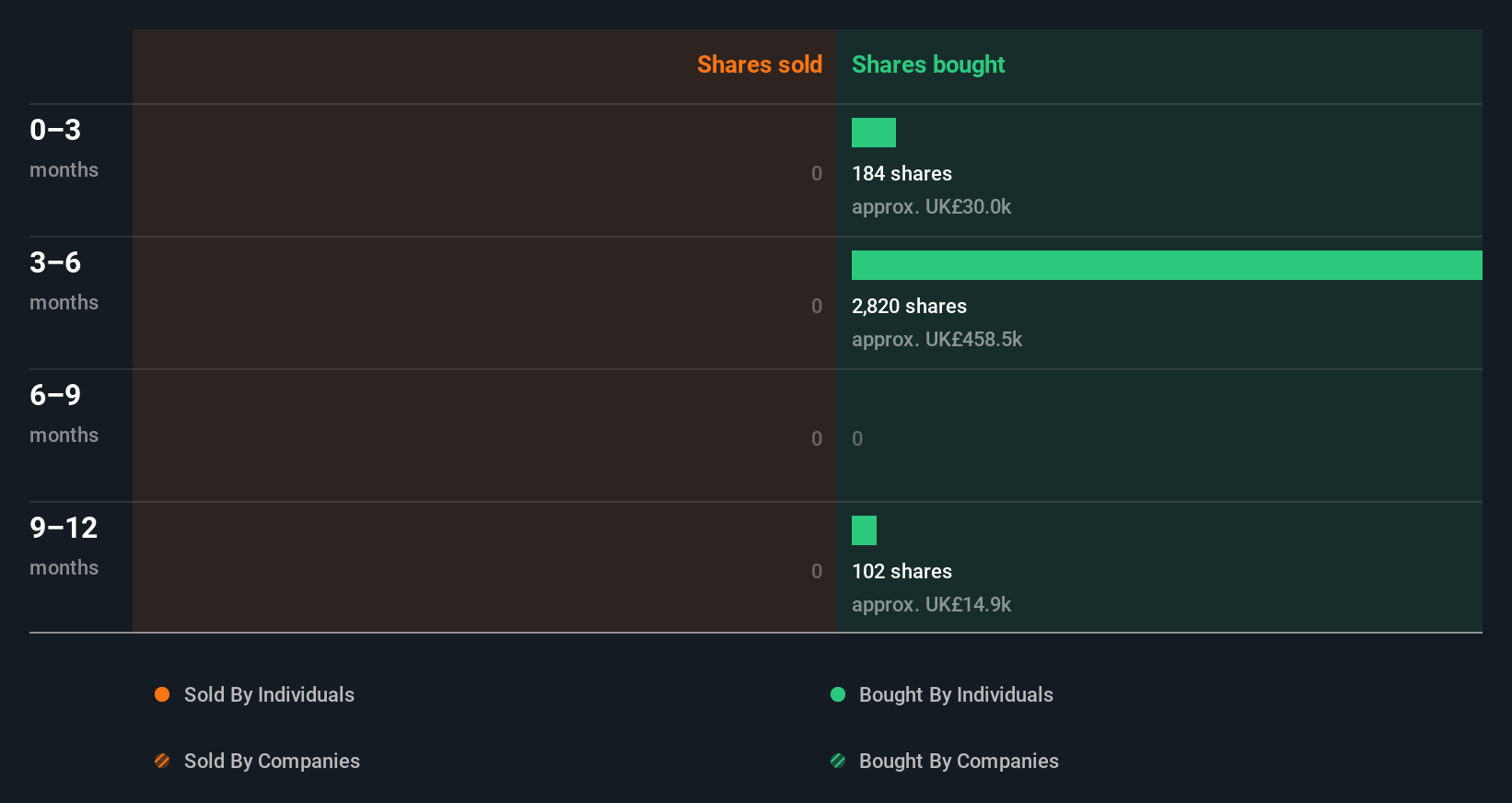Click the green bar for 0–3 months
The width and height of the screenshot is (1512, 803).
[x=874, y=133]
